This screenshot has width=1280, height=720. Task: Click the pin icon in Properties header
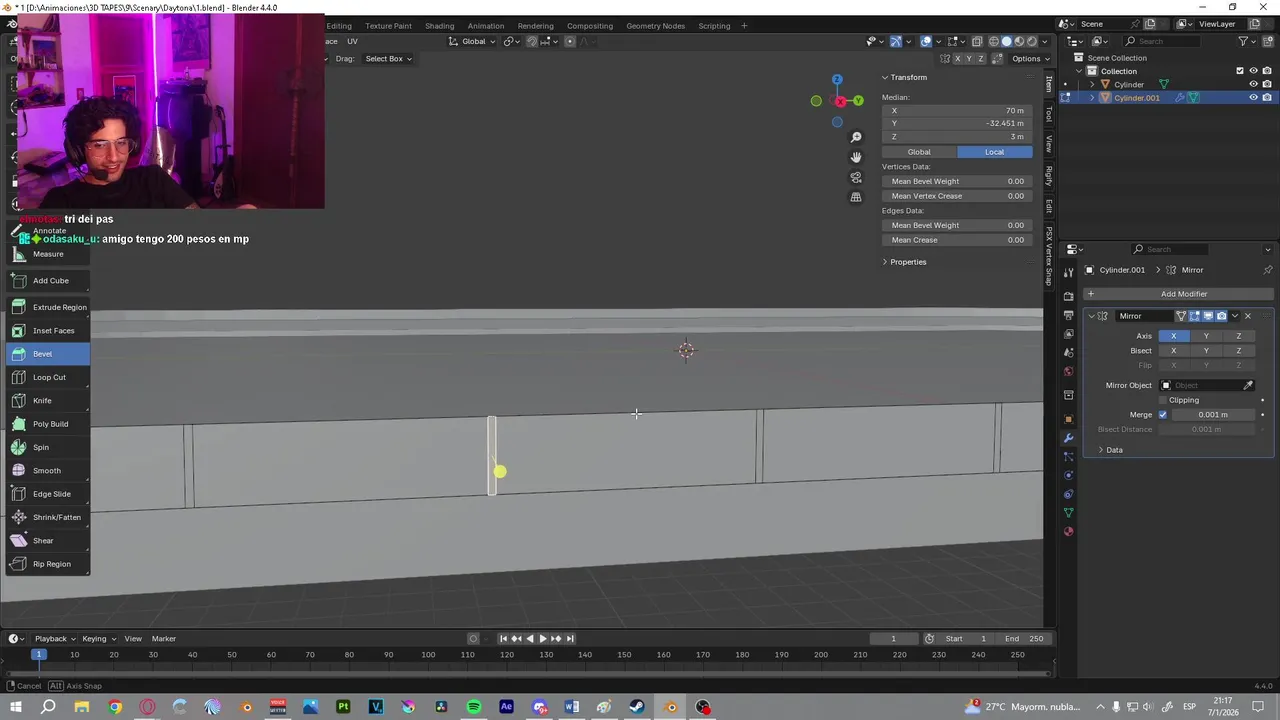click(x=1268, y=270)
